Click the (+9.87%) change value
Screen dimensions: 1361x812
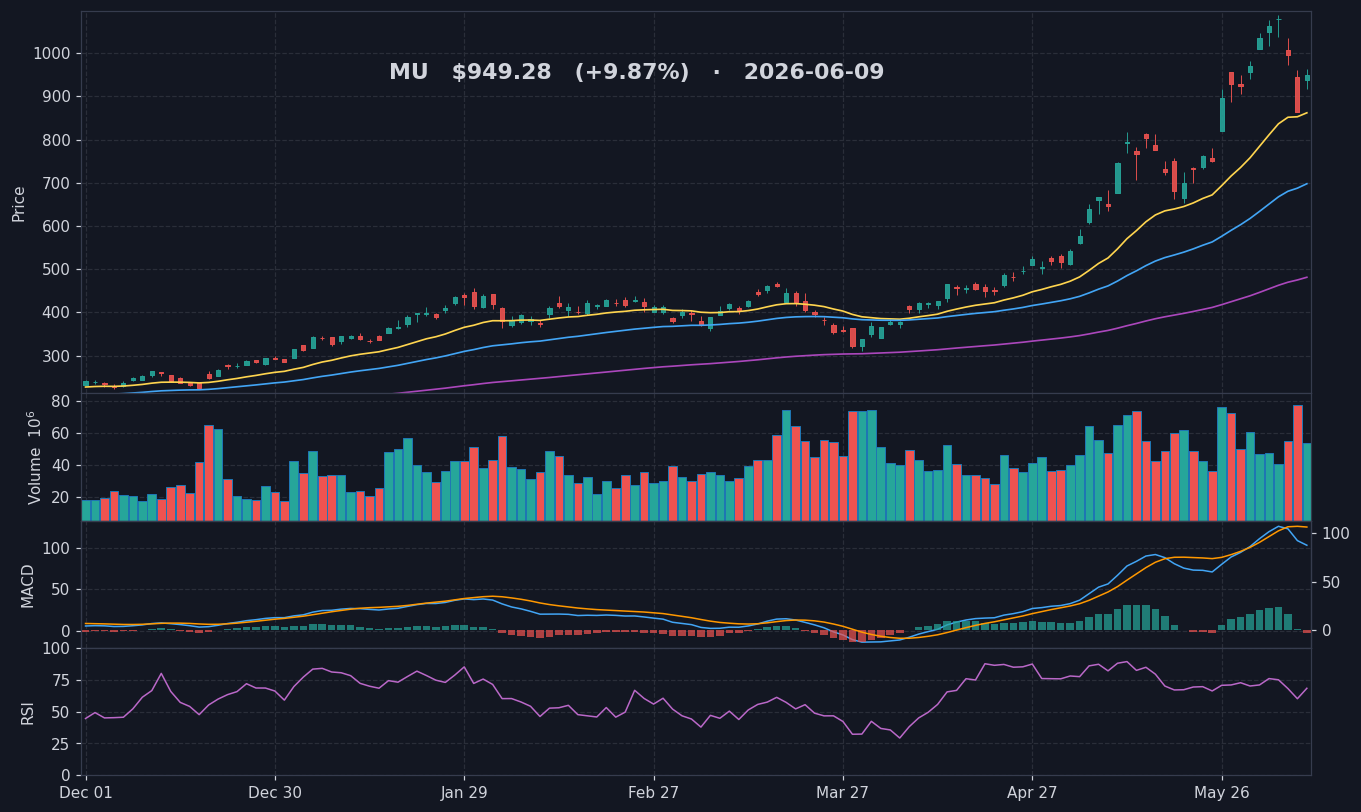pyautogui.click(x=631, y=73)
